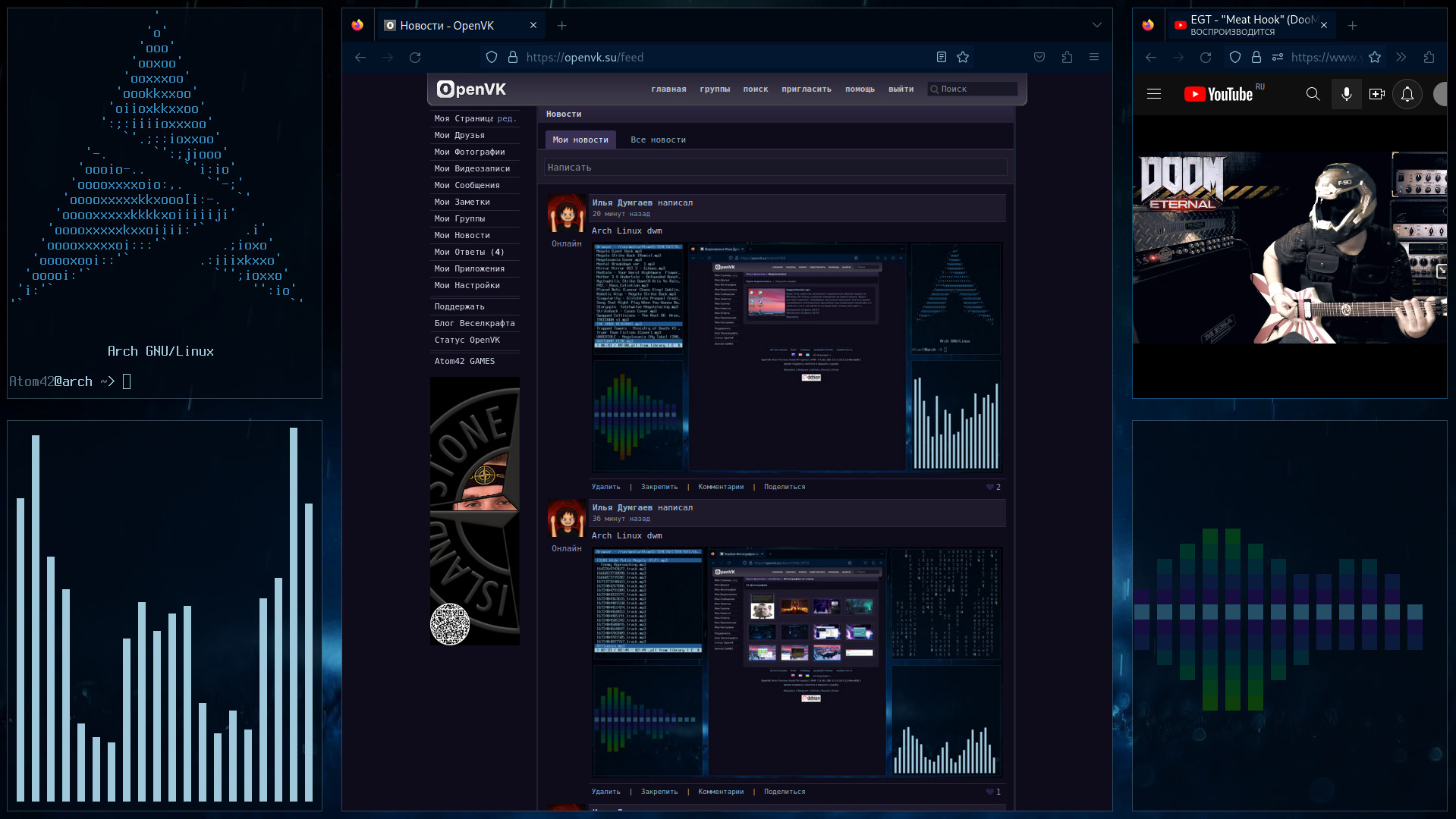Screen dimensions: 1456x819
Task: Like the 36-minute-old post heart
Action: (x=989, y=792)
